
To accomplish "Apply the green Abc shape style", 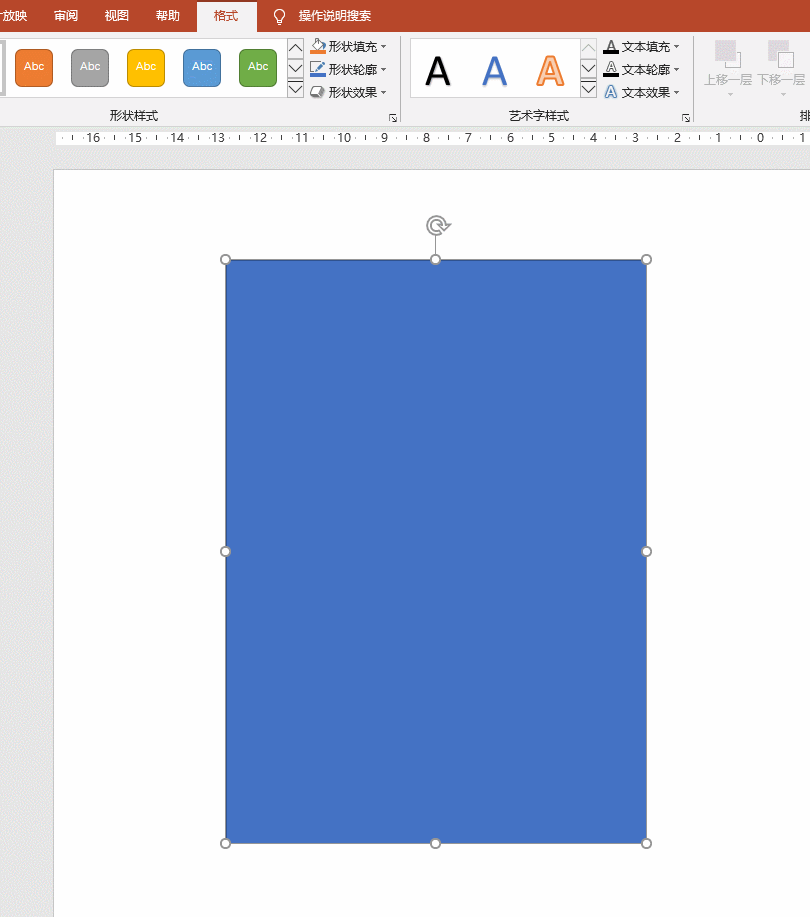I will coord(258,67).
